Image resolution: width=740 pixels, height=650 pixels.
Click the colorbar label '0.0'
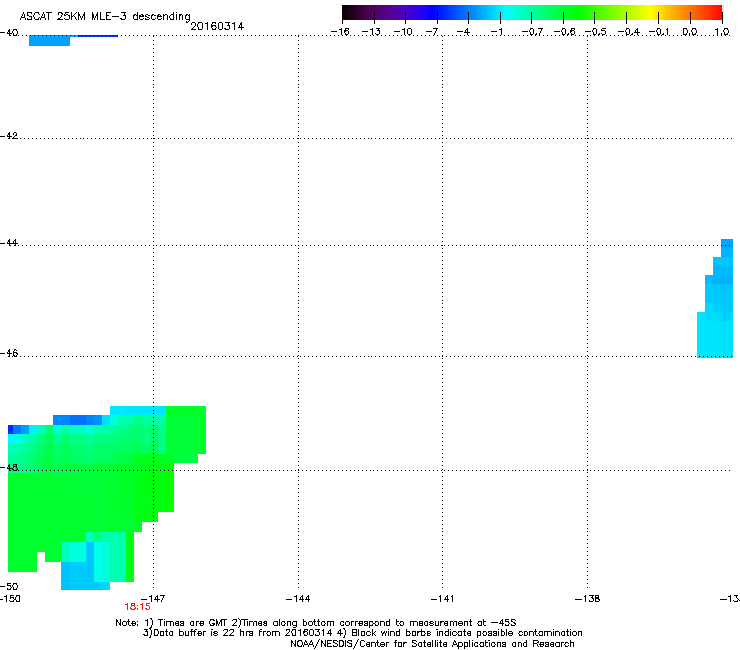point(690,32)
